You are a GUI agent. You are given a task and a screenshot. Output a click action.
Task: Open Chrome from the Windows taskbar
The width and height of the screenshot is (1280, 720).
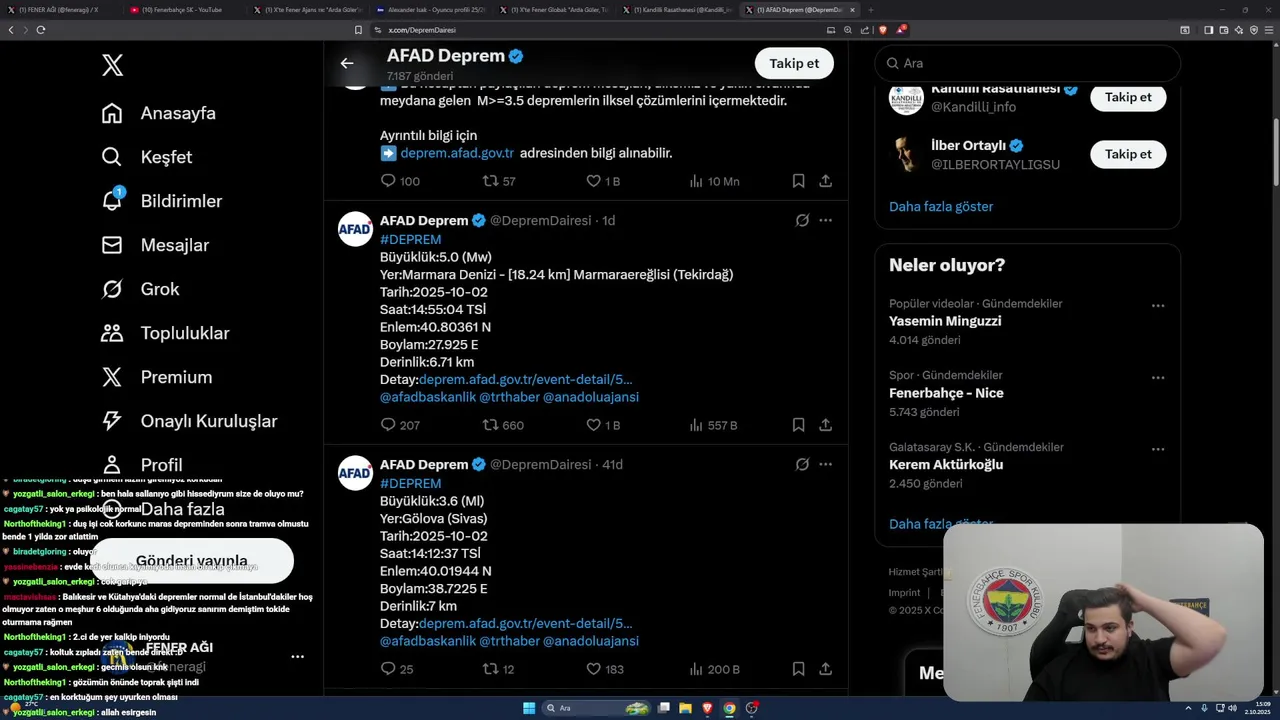tap(729, 708)
